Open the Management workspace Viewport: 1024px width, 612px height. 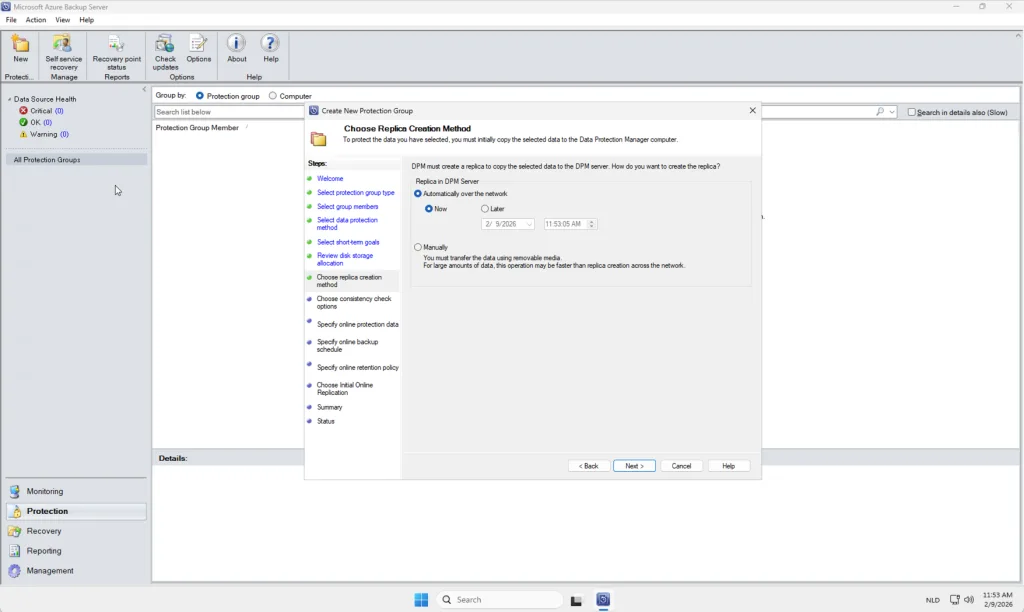pyautogui.click(x=50, y=571)
